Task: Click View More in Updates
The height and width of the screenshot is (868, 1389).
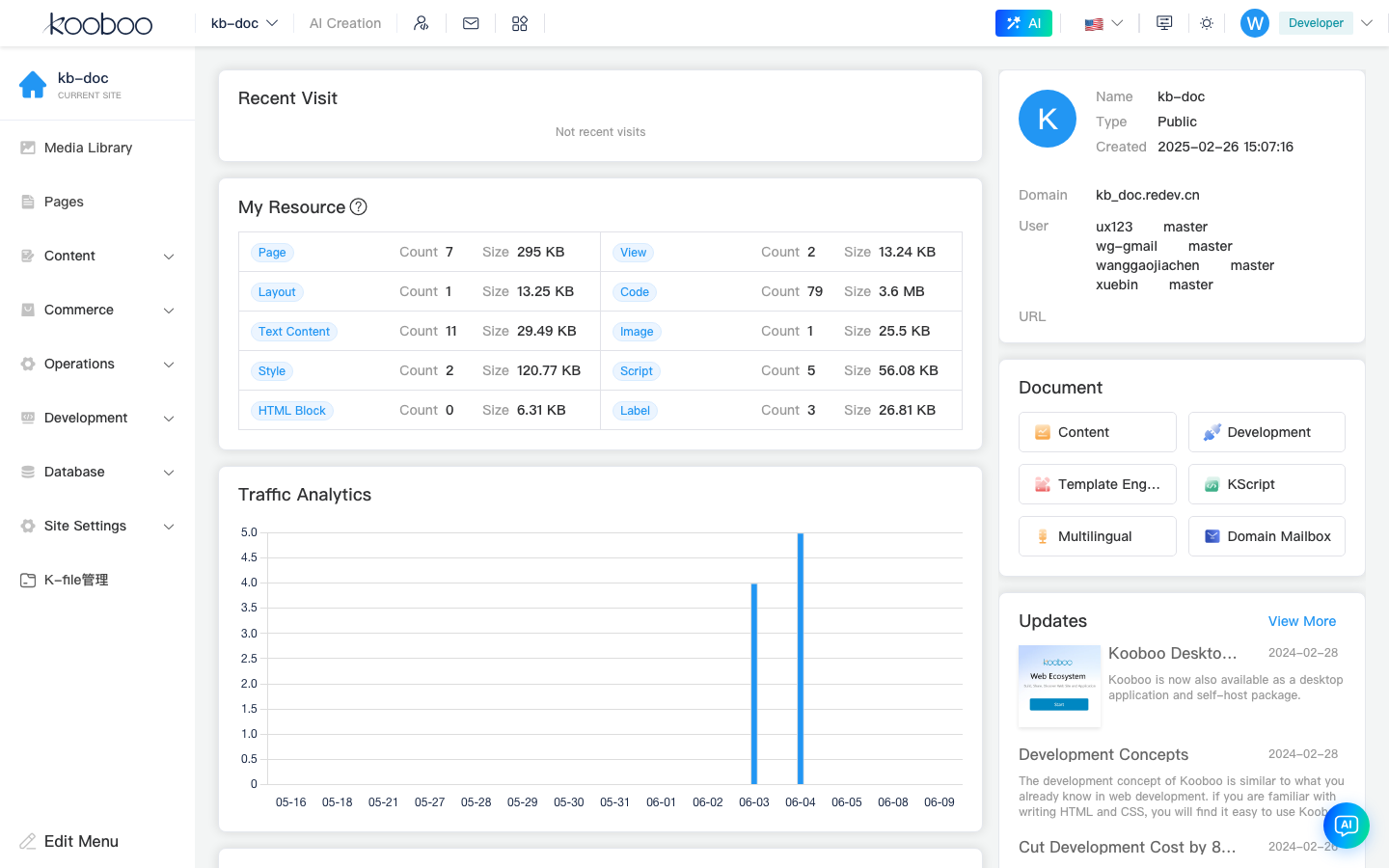Action: click(x=1302, y=621)
